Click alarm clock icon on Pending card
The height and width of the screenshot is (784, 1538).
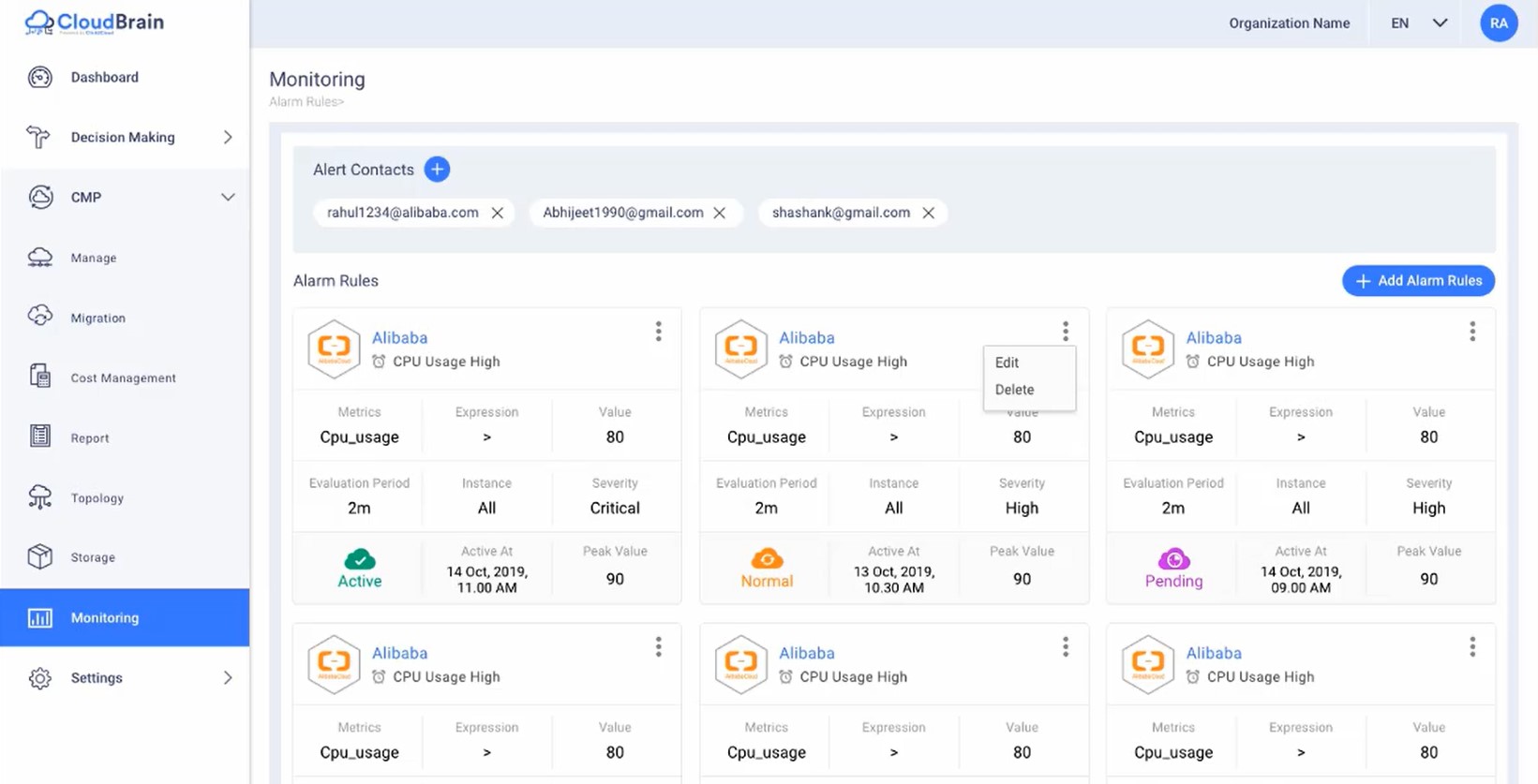[1192, 362]
